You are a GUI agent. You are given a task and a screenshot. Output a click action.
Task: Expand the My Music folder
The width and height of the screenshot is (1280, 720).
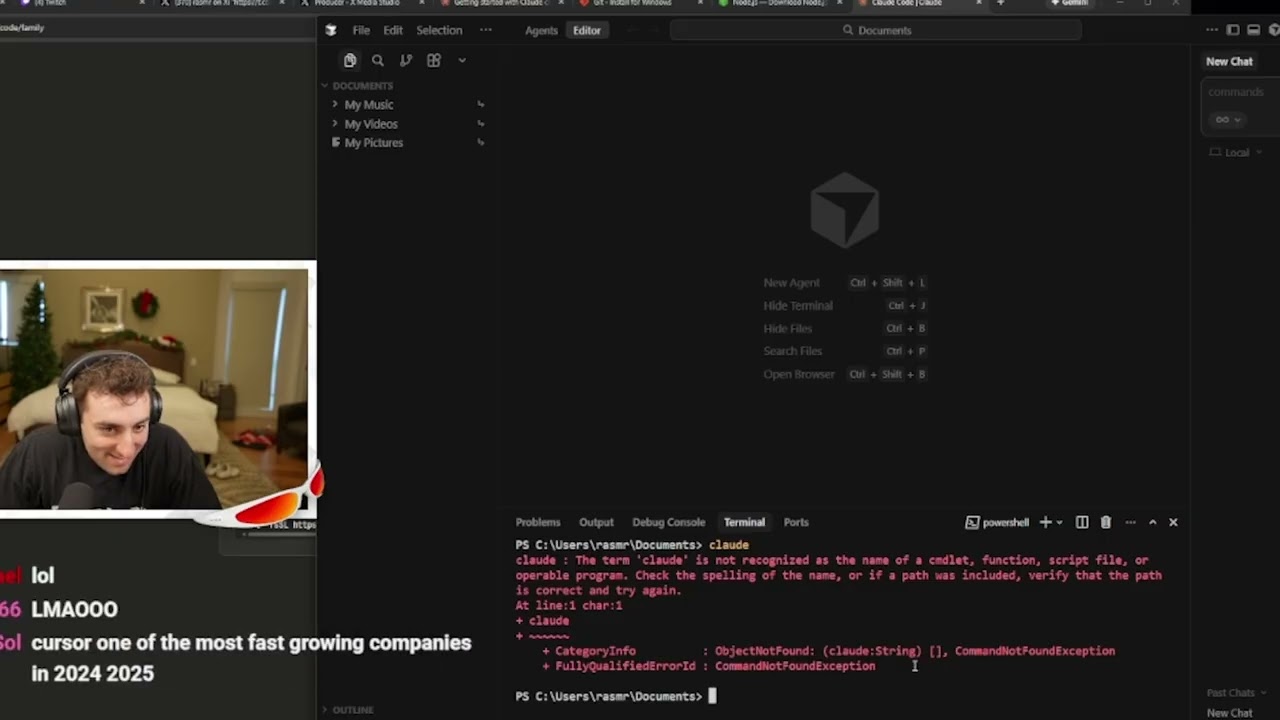[x=368, y=104]
